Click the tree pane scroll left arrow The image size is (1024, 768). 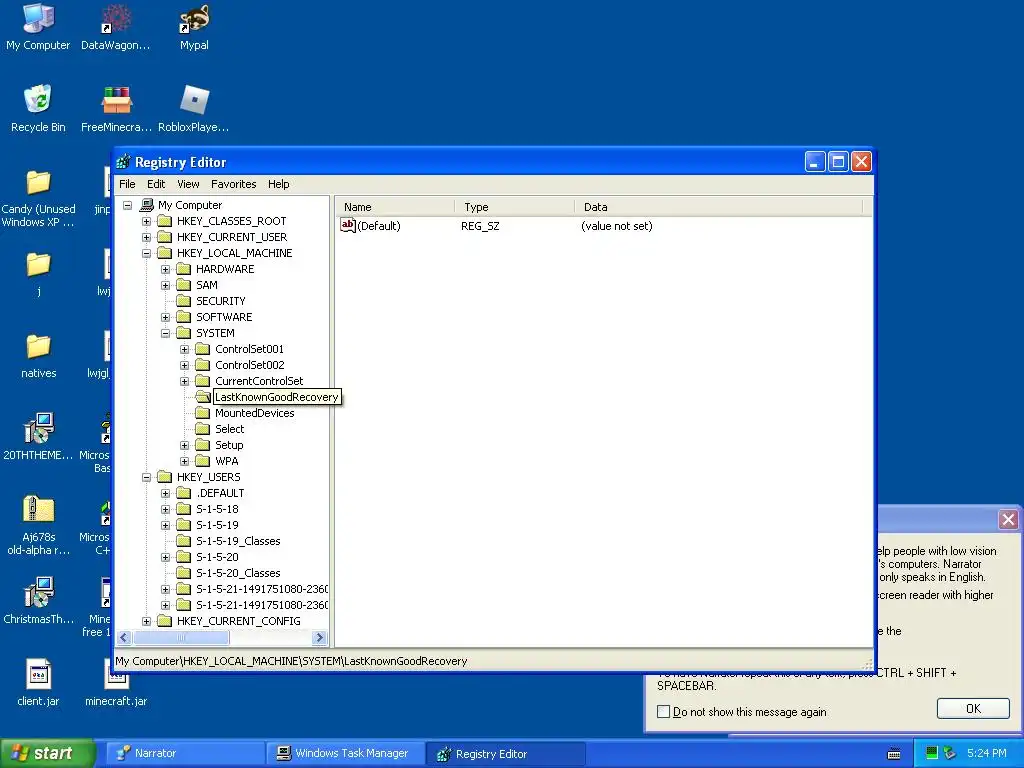125,637
